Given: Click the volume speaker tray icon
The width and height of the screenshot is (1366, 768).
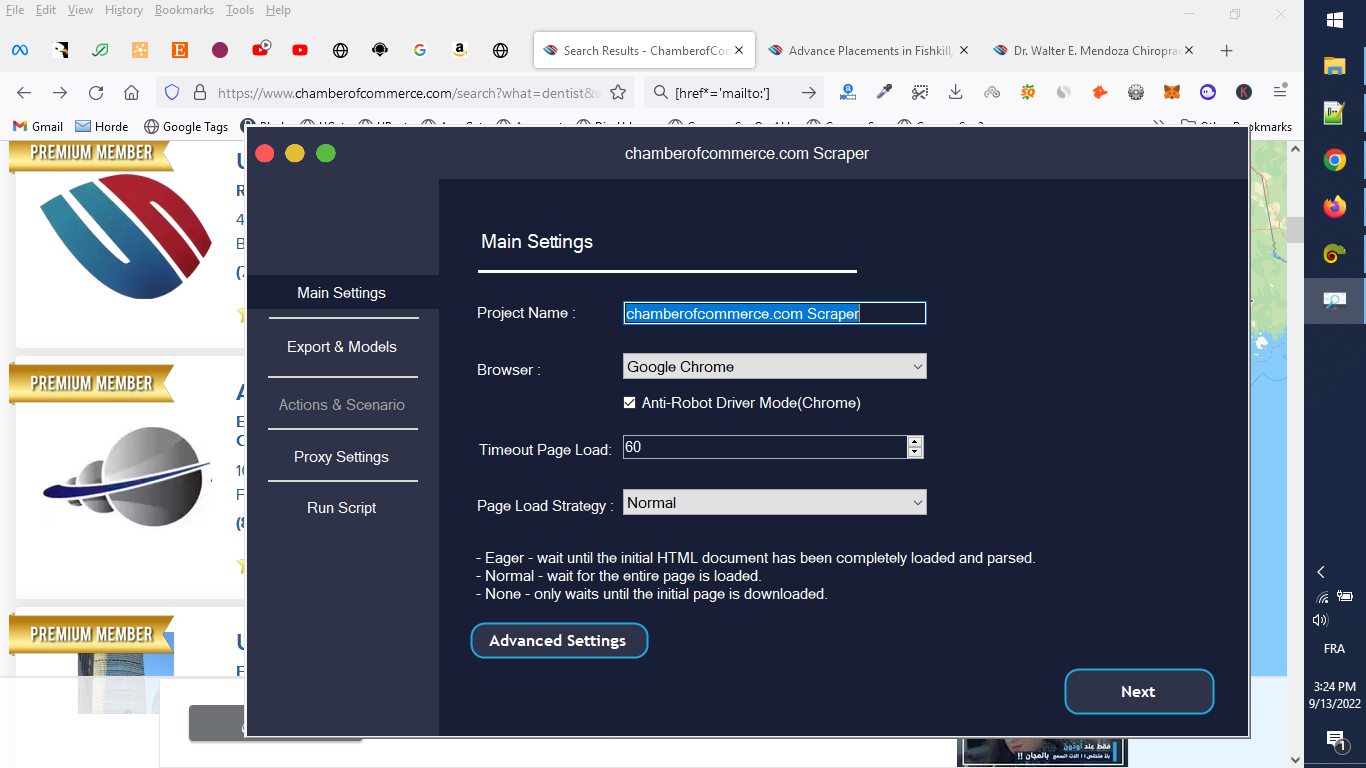Looking at the screenshot, I should (x=1320, y=620).
